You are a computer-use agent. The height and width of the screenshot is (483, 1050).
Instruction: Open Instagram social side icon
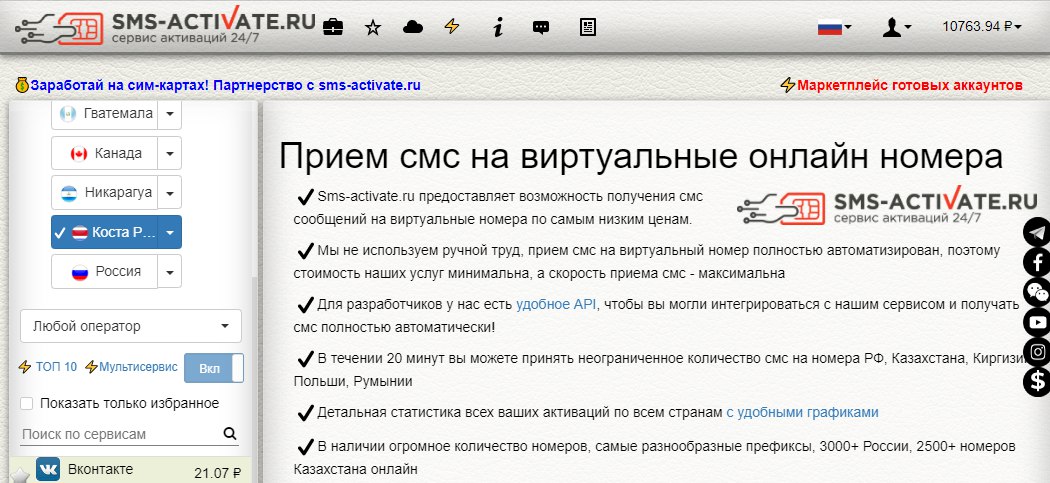1037,352
